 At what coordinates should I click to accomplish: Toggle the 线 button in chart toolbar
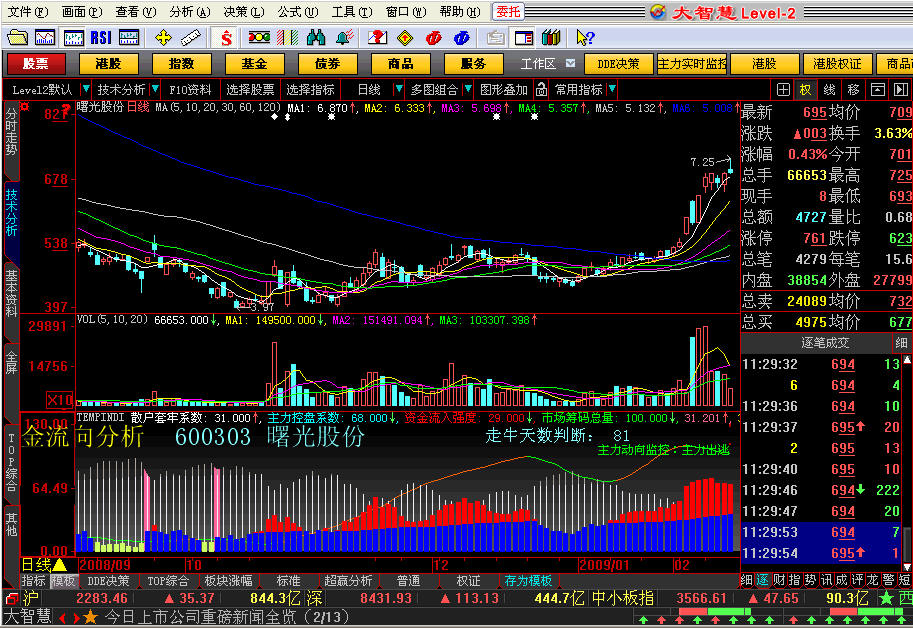(x=830, y=90)
